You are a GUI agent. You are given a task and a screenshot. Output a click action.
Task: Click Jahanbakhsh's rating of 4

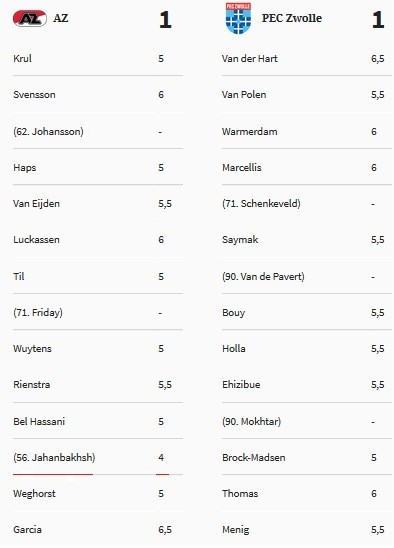coord(161,457)
